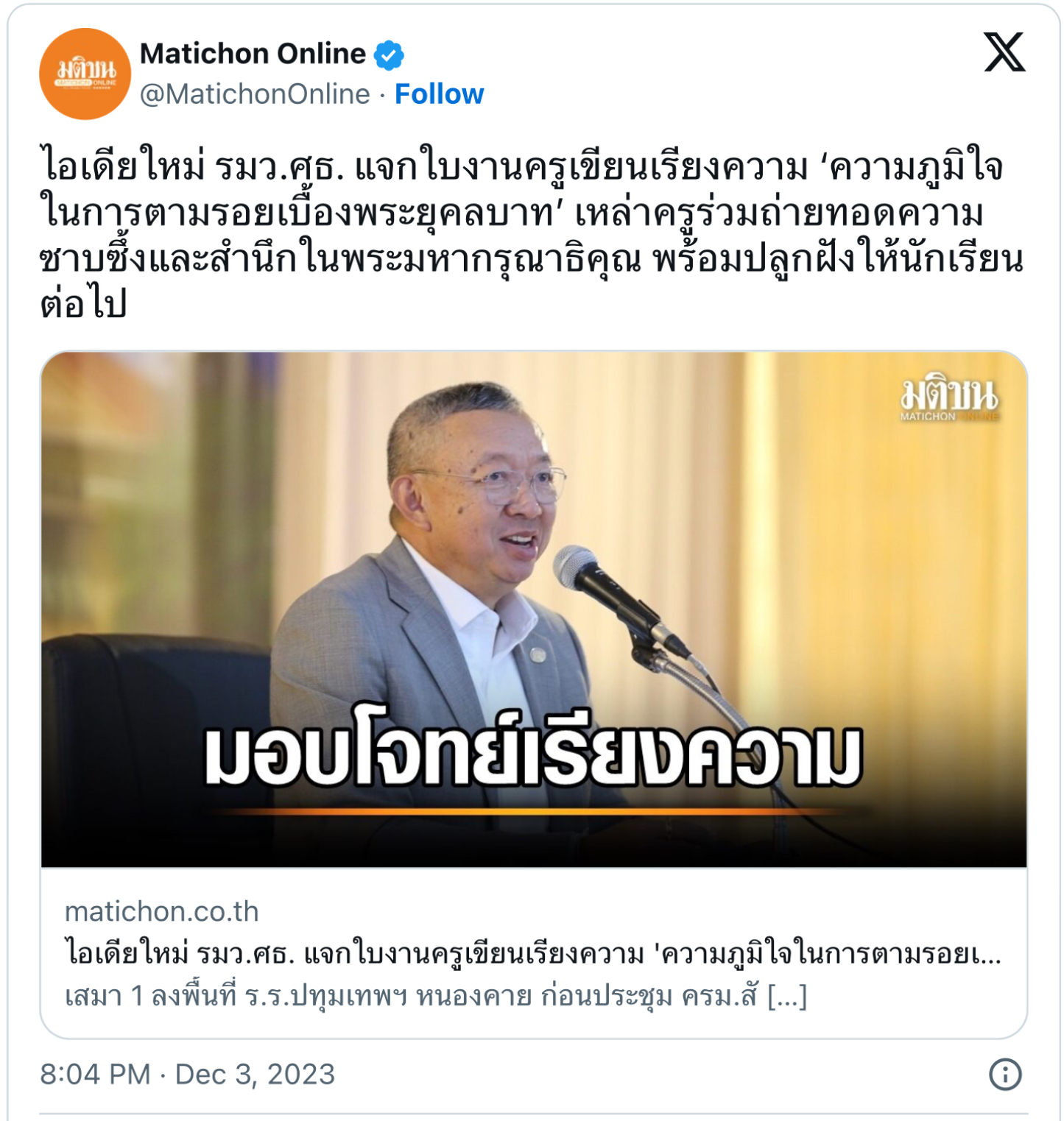Click the microphone in the photo

point(619,598)
